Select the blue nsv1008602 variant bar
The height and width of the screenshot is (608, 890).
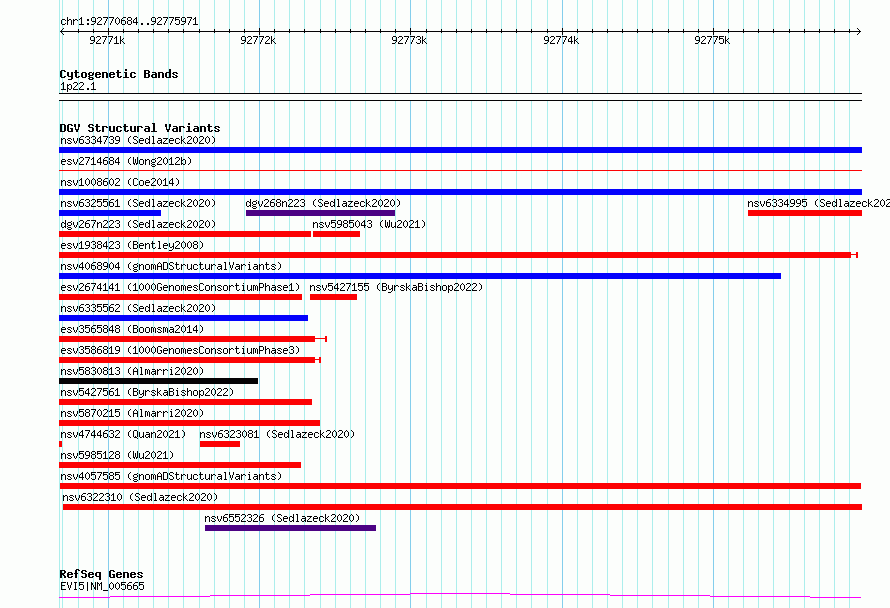click(x=460, y=192)
